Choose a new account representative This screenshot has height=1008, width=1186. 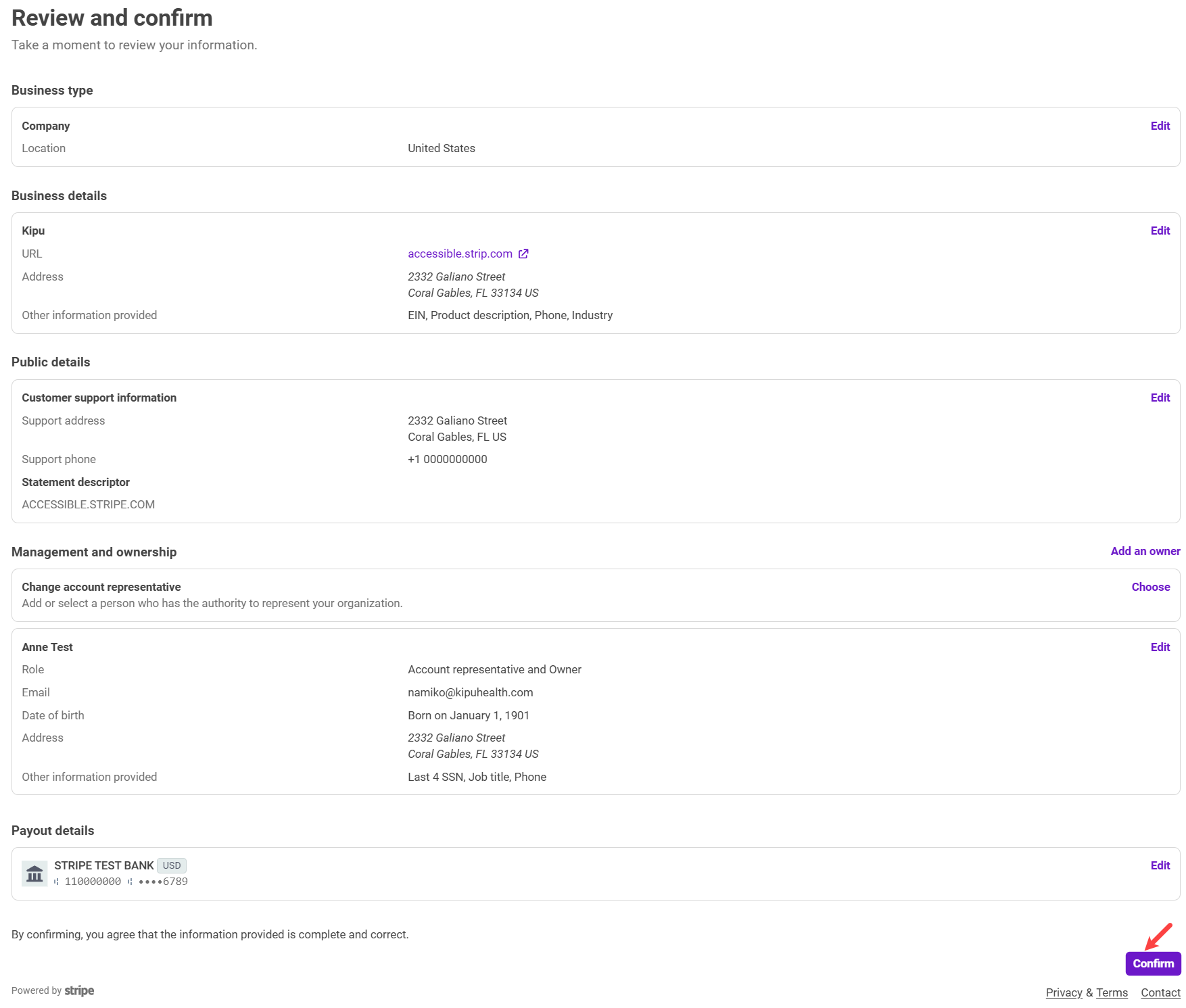[1150, 587]
